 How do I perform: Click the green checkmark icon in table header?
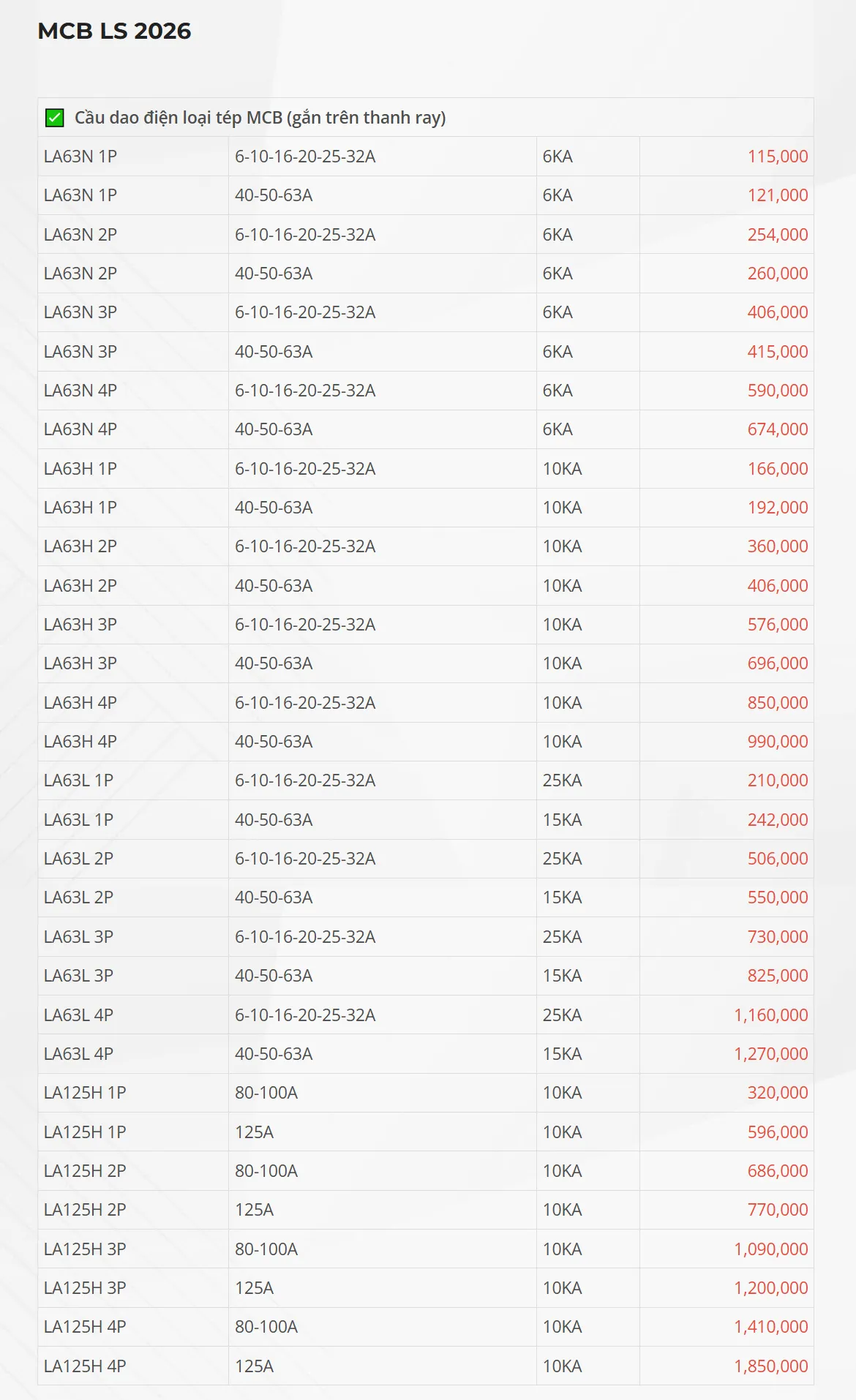pyautogui.click(x=55, y=118)
